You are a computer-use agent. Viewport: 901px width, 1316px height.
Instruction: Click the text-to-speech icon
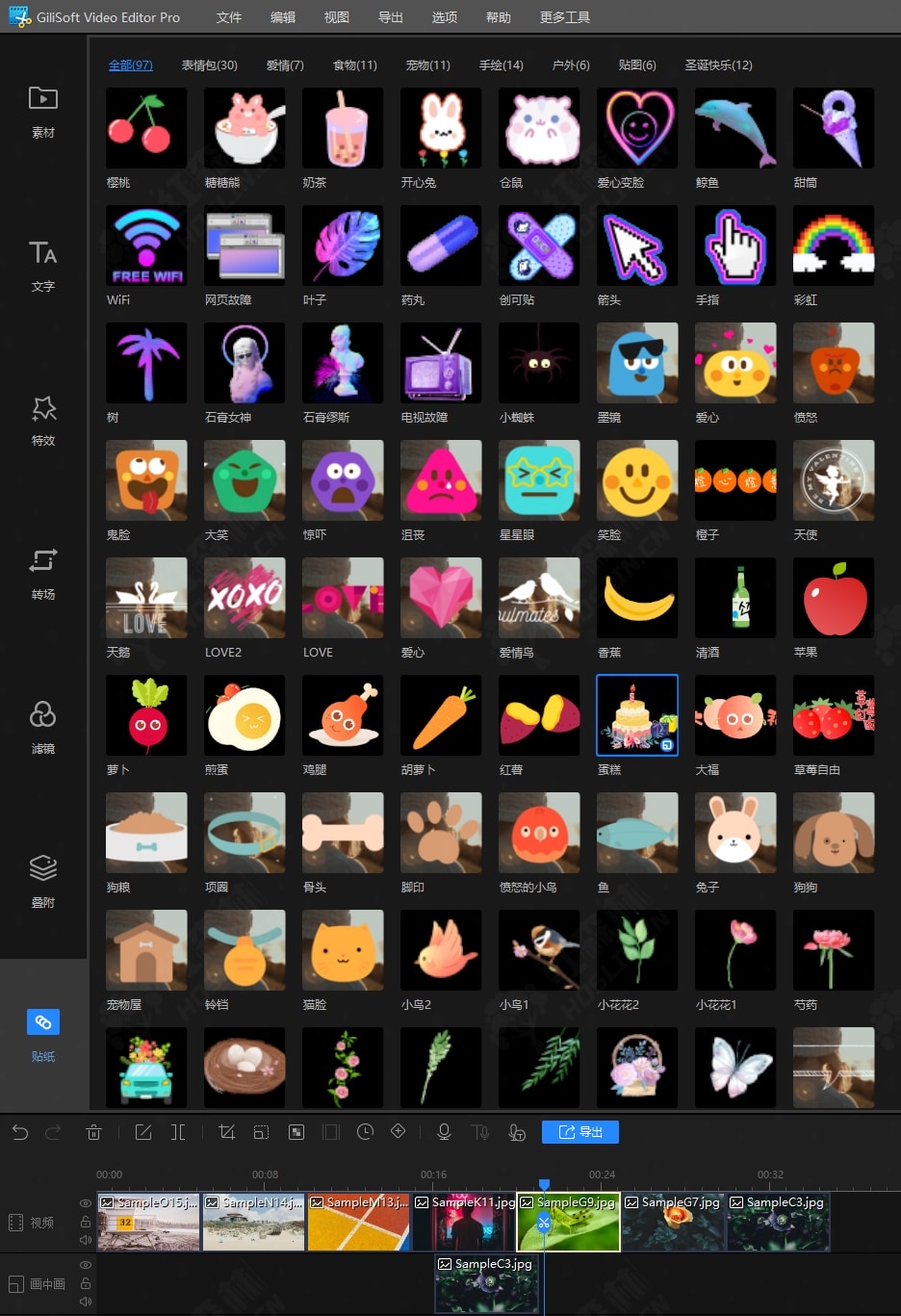[x=479, y=1132]
